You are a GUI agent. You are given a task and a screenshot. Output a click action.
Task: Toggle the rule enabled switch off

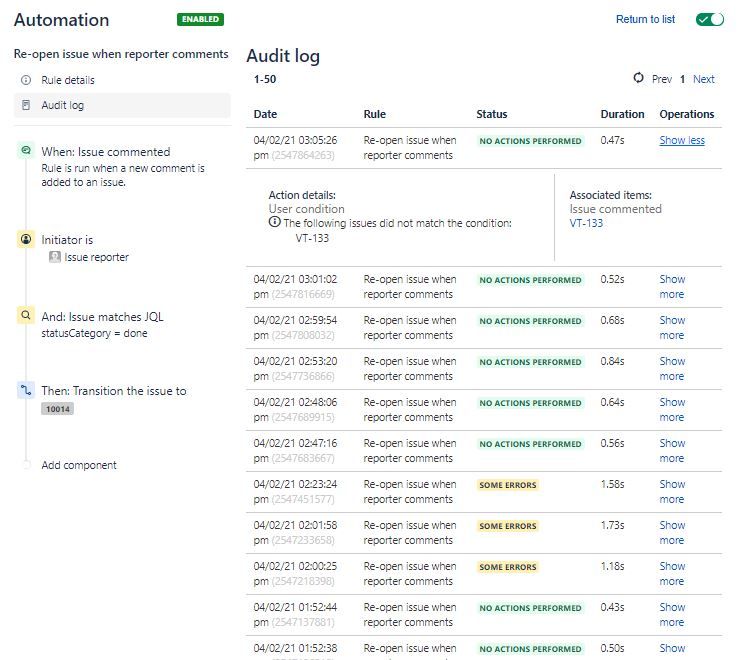[x=710, y=19]
